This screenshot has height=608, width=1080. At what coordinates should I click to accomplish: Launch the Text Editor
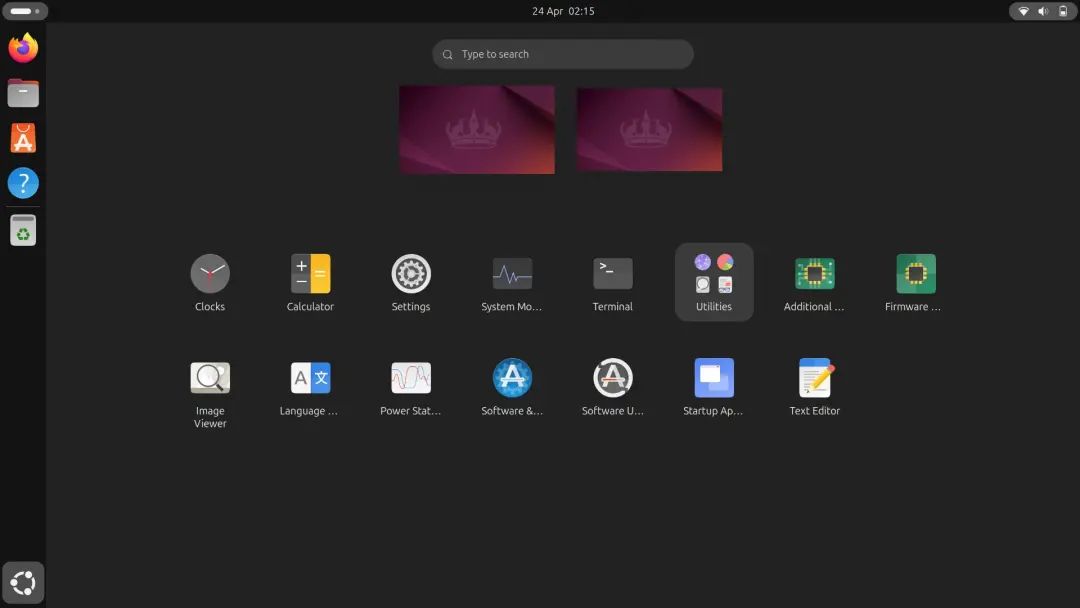point(813,377)
